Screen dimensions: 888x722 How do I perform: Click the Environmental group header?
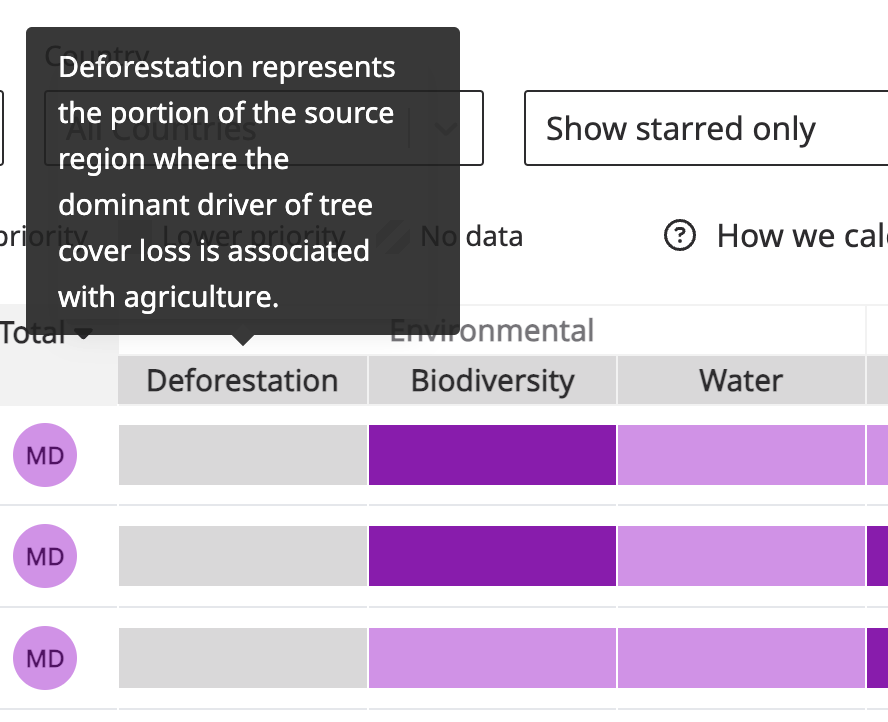pyautogui.click(x=491, y=331)
